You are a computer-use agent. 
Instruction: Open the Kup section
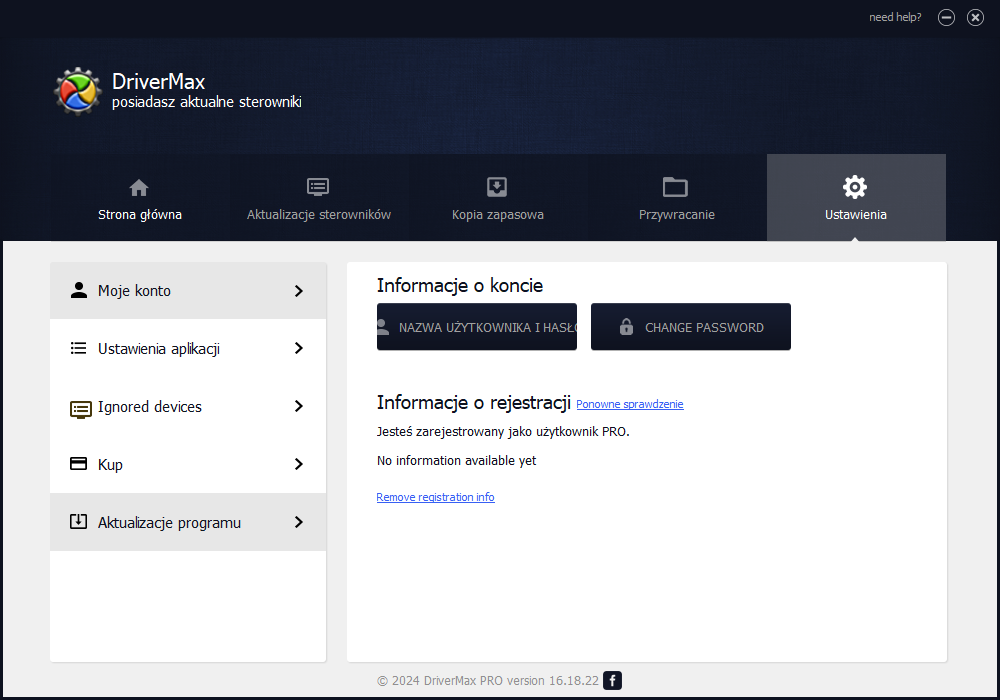(x=188, y=464)
